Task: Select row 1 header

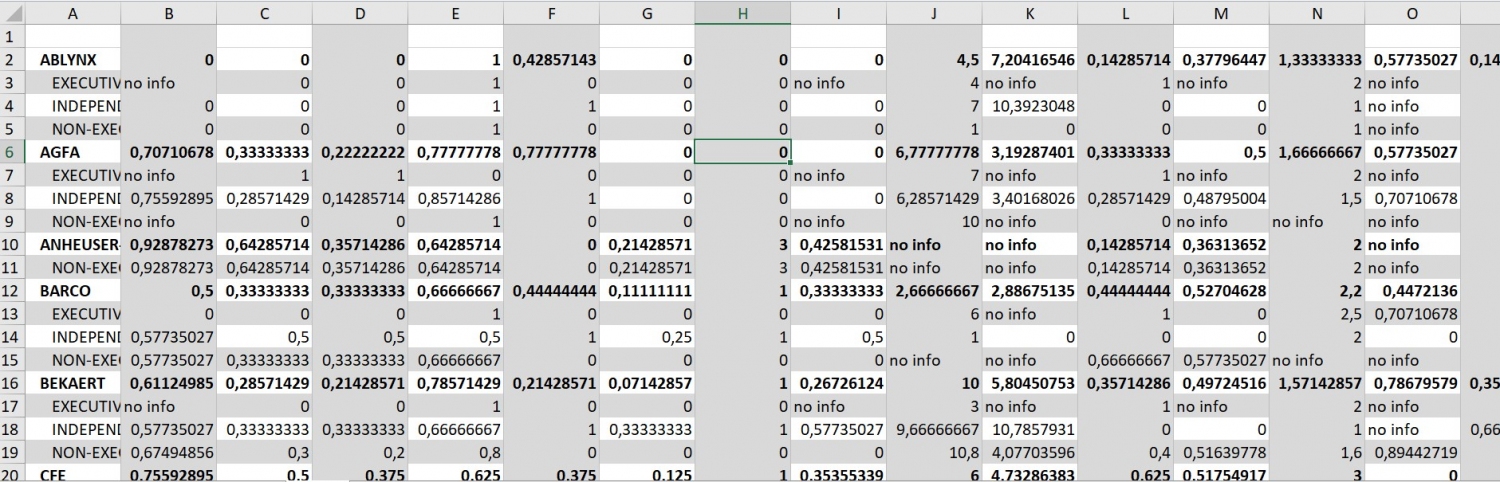Action: click(13, 37)
